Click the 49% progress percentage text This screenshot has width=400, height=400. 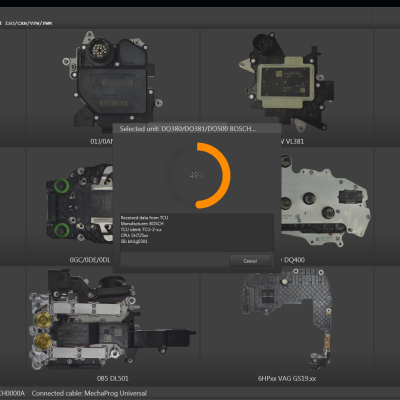pyautogui.click(x=197, y=175)
